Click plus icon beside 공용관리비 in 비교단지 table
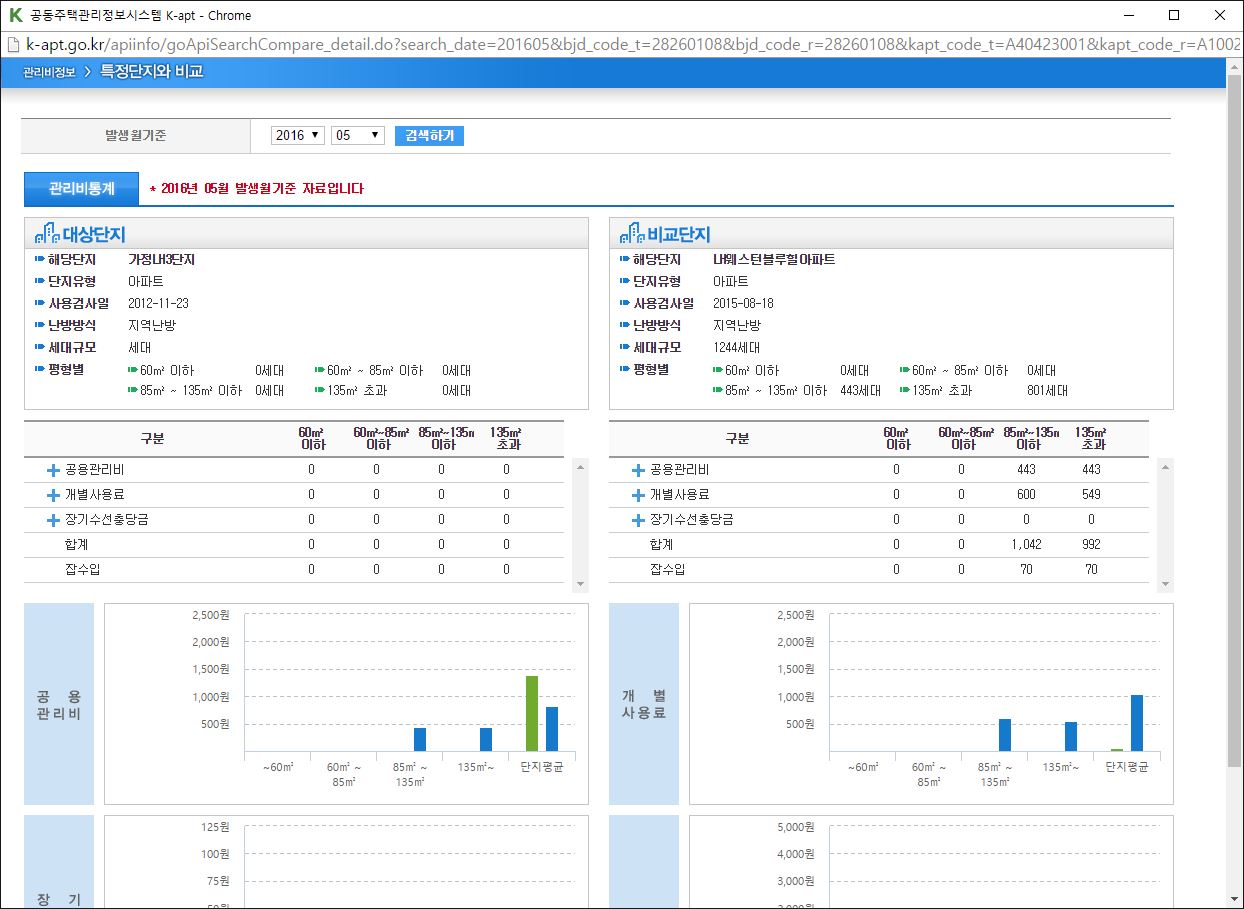Image resolution: width=1244 pixels, height=909 pixels. tap(638, 470)
